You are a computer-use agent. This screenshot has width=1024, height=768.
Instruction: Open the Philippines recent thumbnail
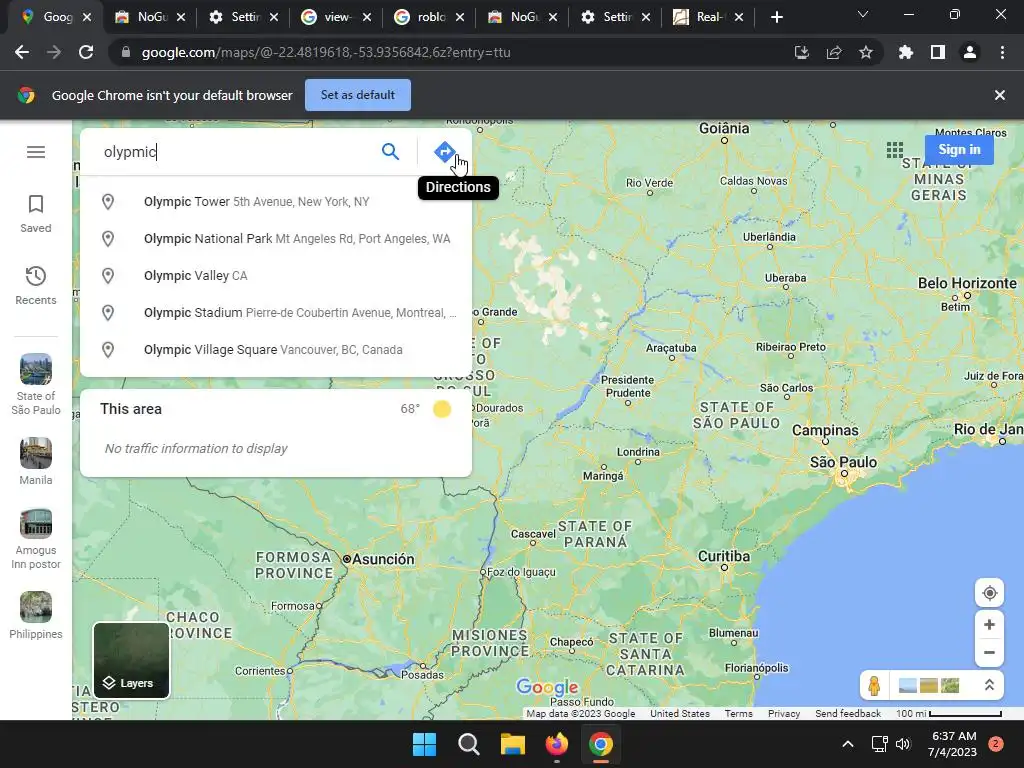(x=36, y=615)
